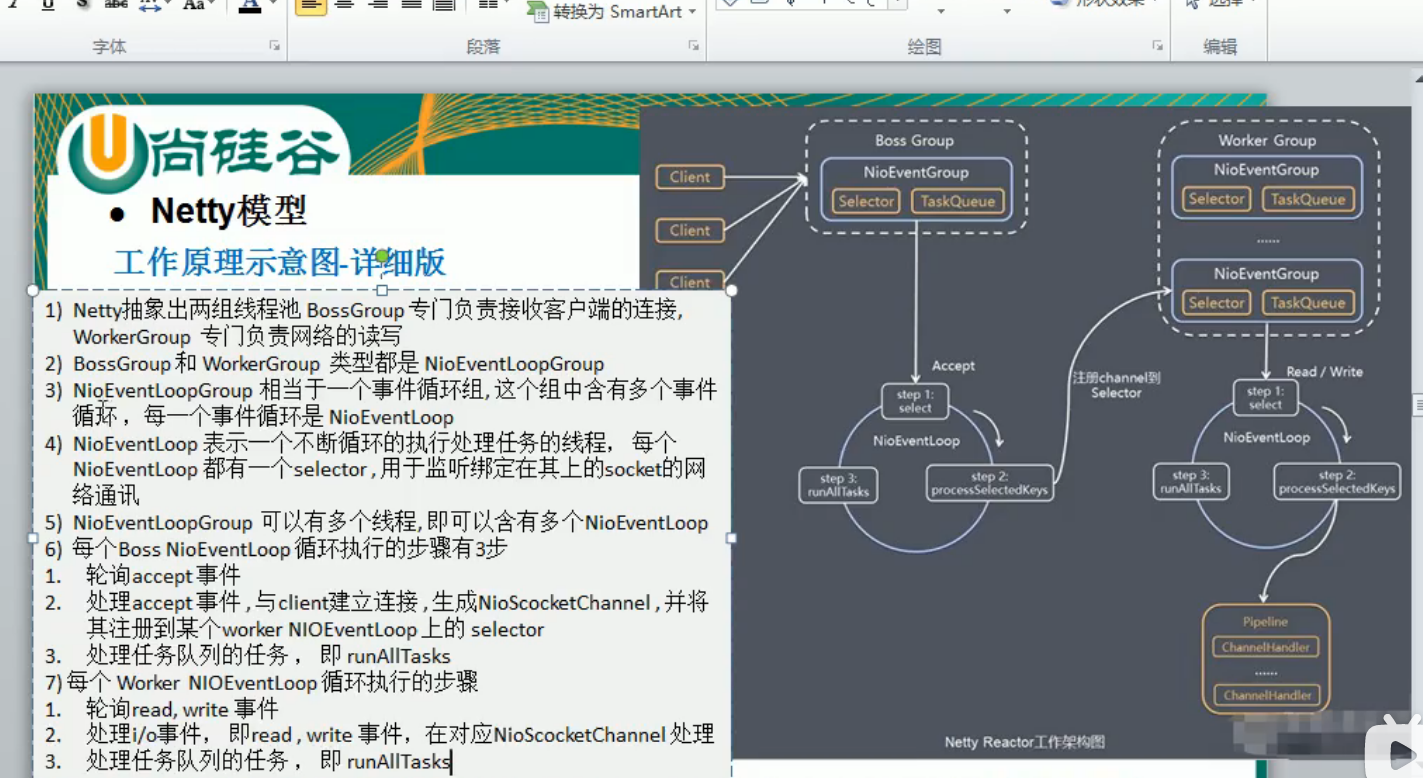Click the '处理accept 事件, 与client建立连接' line
1423x778 pixels.
tap(397, 602)
